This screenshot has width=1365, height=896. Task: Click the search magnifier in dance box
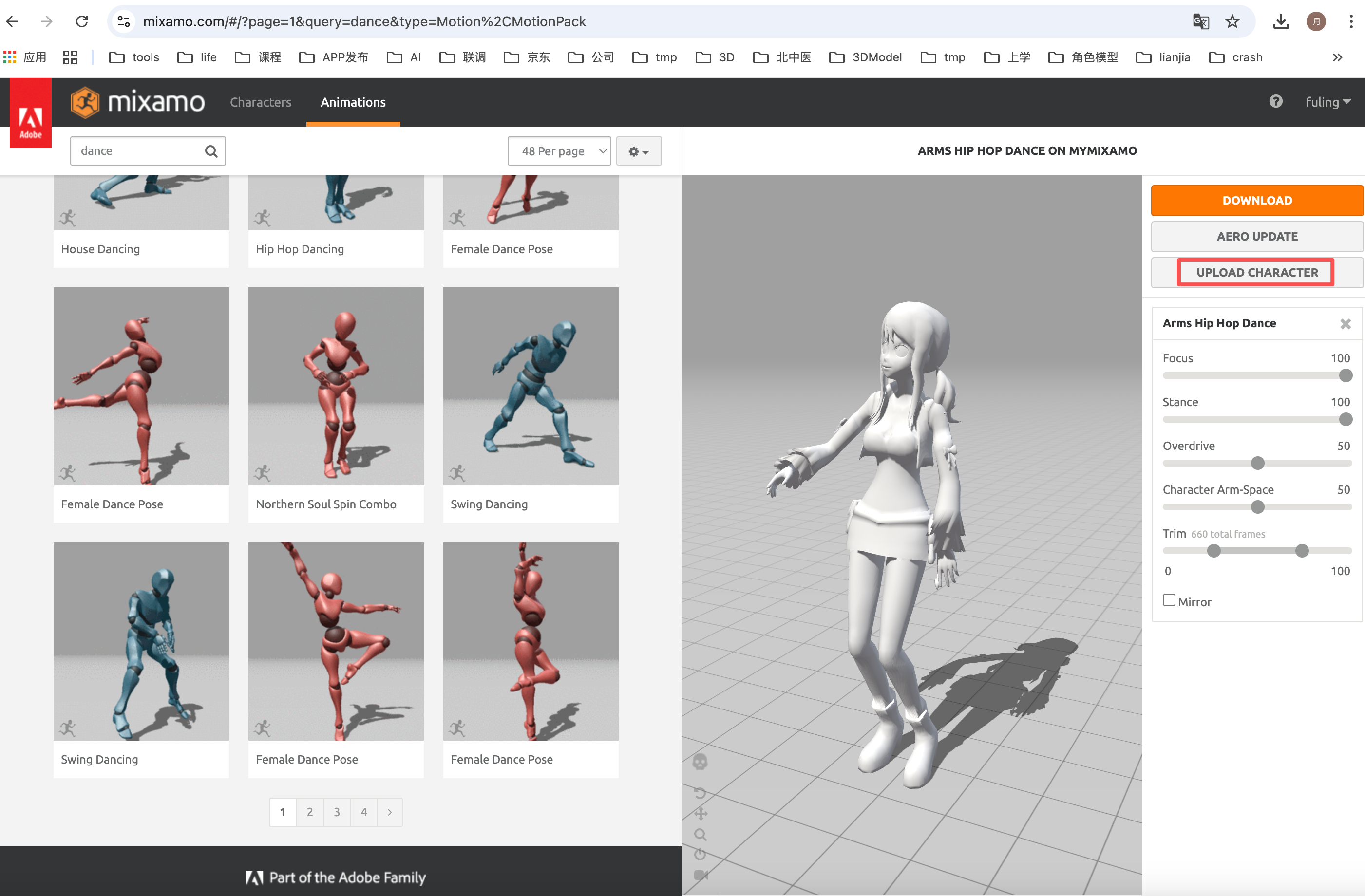(x=211, y=151)
